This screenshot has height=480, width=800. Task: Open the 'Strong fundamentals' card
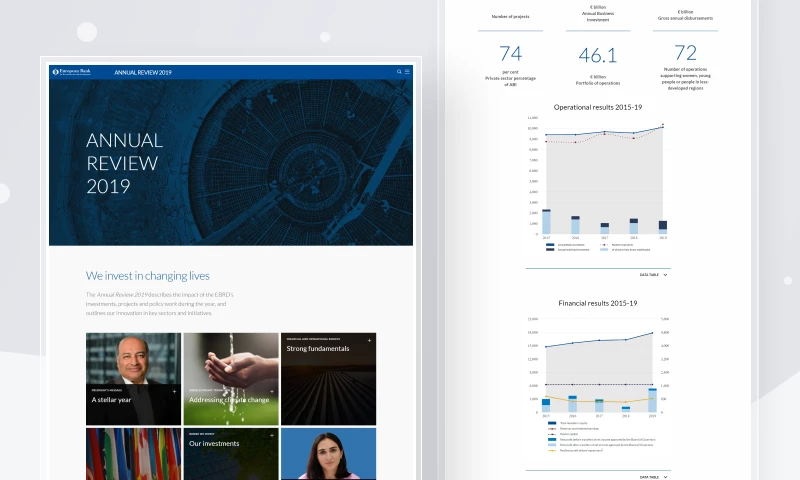click(x=329, y=379)
